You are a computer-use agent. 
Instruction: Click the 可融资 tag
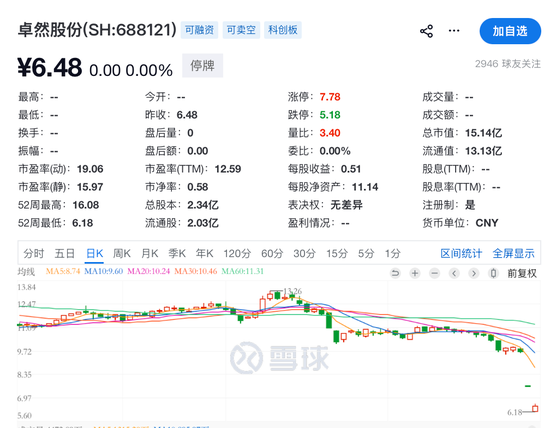click(x=199, y=30)
